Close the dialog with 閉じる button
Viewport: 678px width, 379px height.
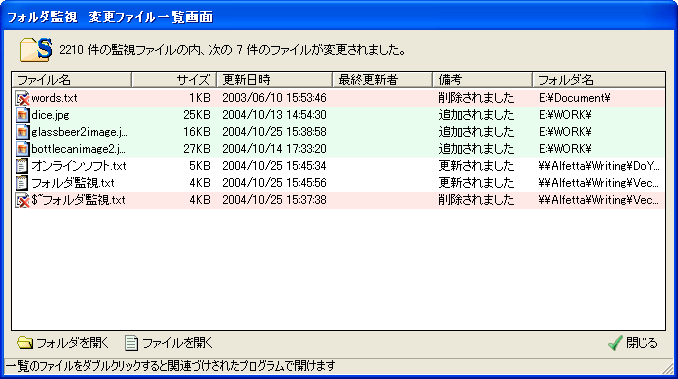pyautogui.click(x=633, y=343)
